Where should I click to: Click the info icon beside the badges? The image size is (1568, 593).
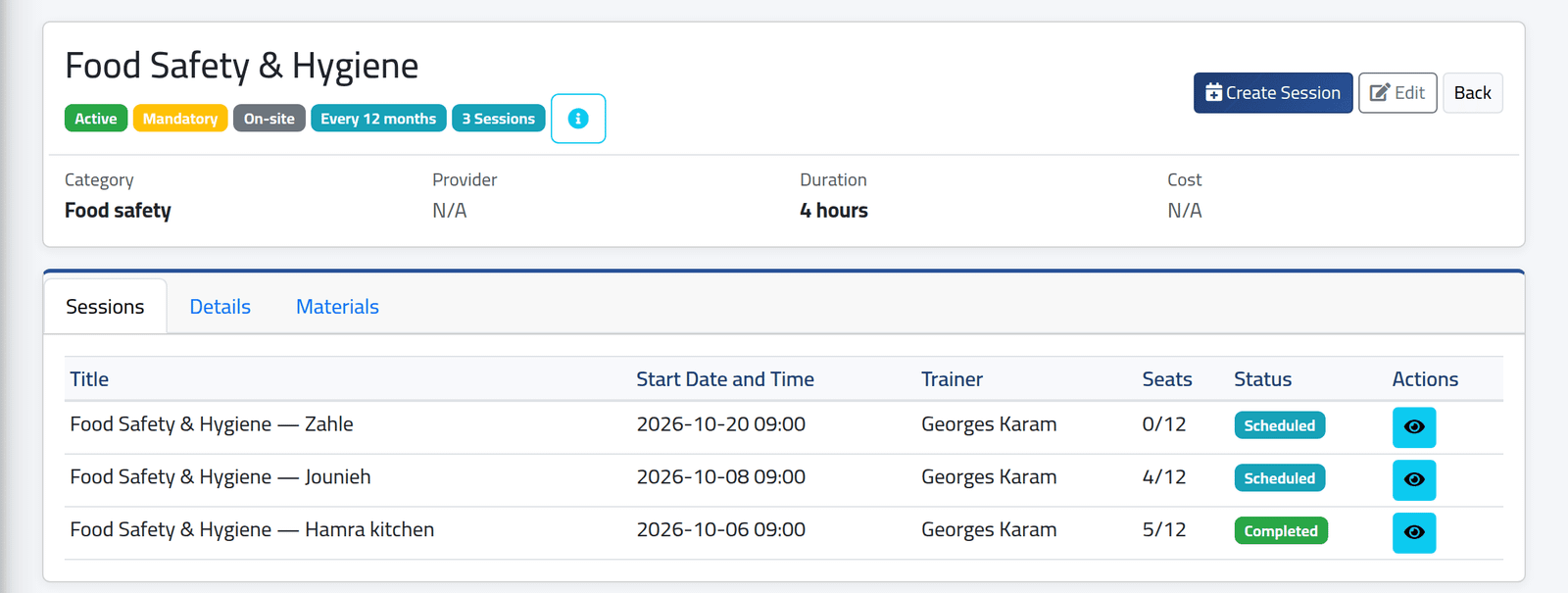click(x=578, y=119)
